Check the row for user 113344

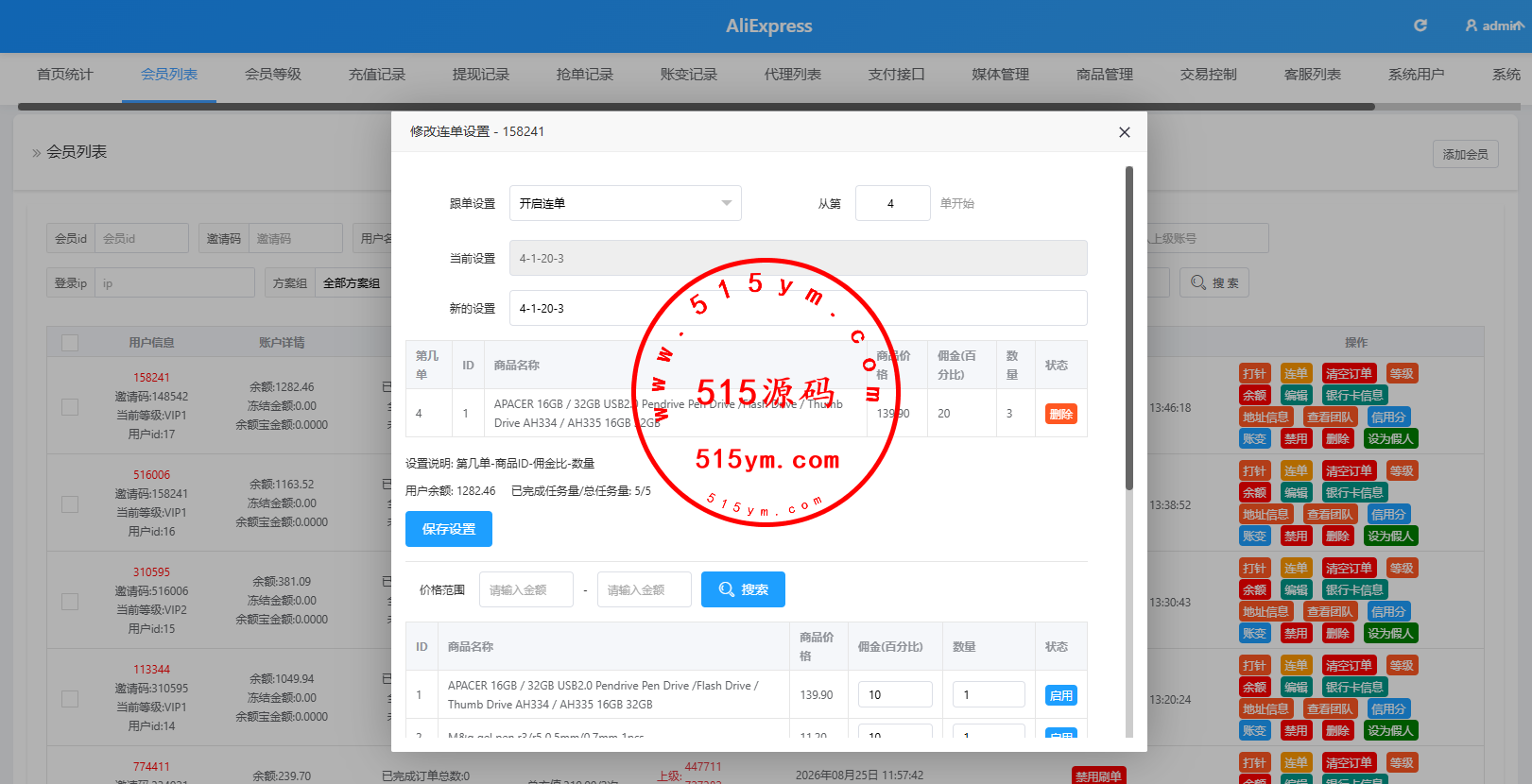[70, 698]
